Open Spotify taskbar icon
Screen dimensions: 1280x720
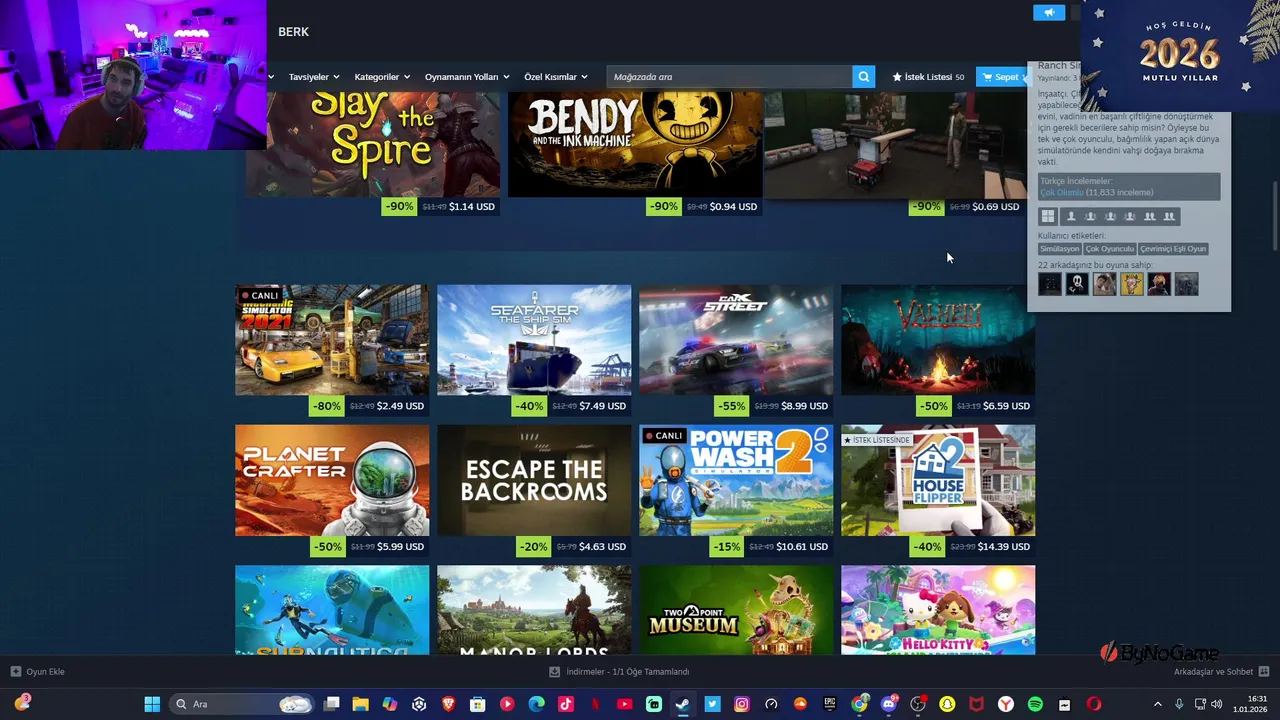[x=1035, y=704]
